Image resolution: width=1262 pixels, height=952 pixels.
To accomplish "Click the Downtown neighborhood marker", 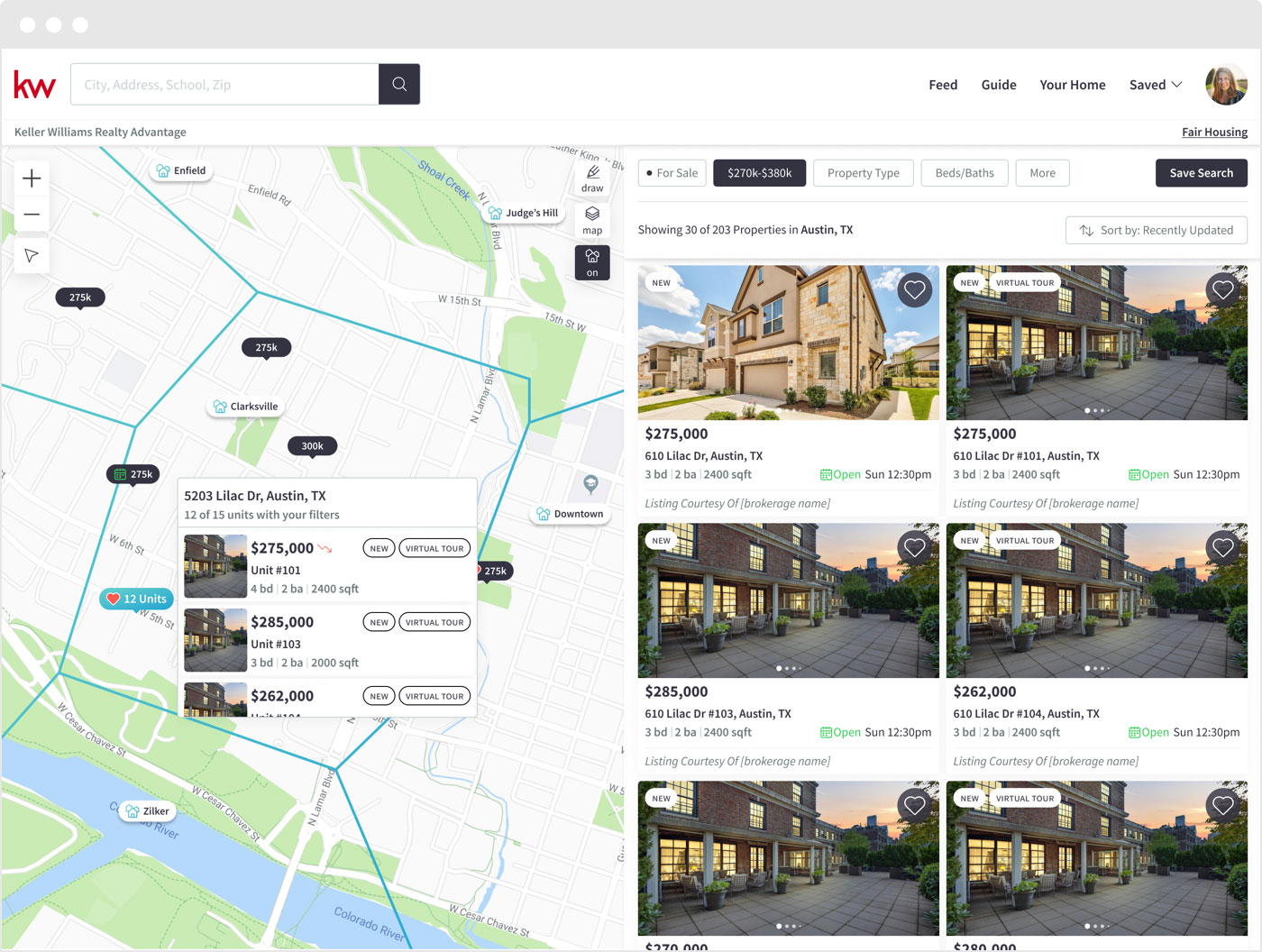I will tap(571, 514).
